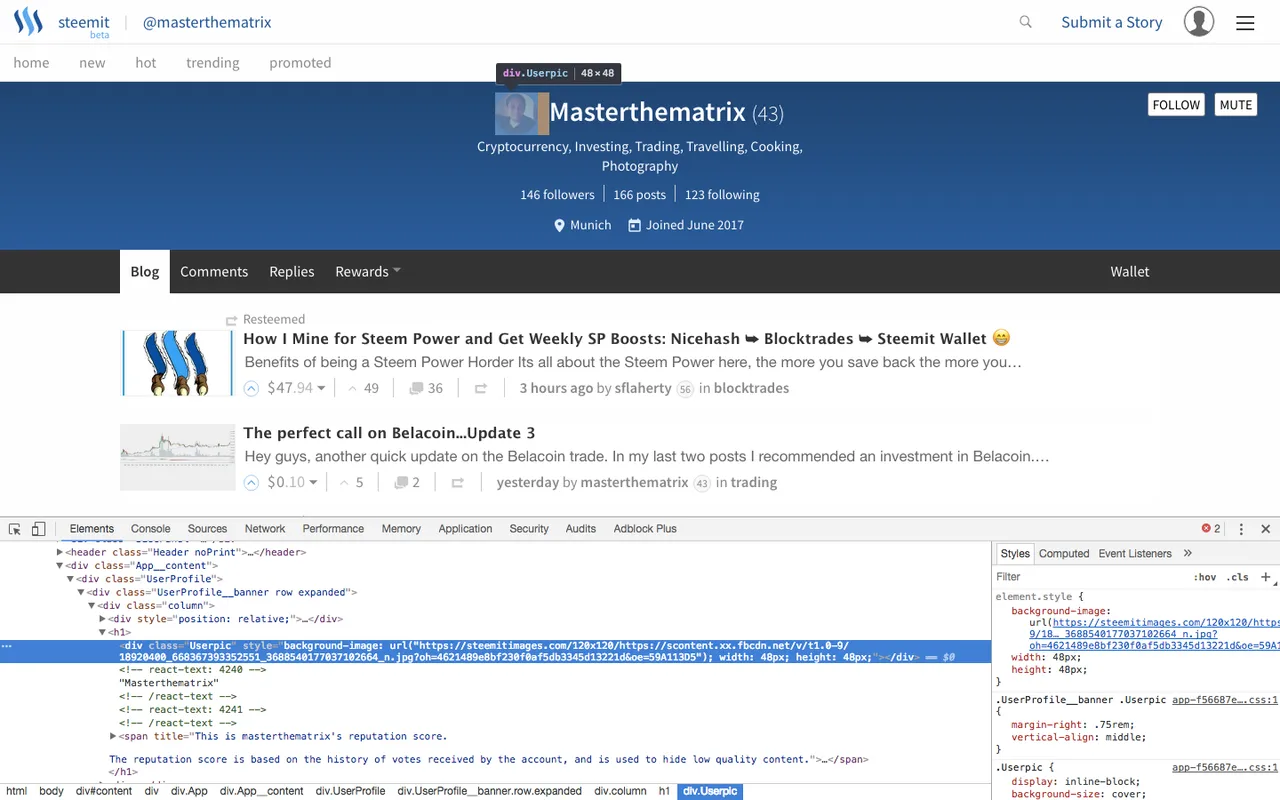Collapse UserProfile__banner row expanded node
This screenshot has width=1280, height=800.
(82, 592)
